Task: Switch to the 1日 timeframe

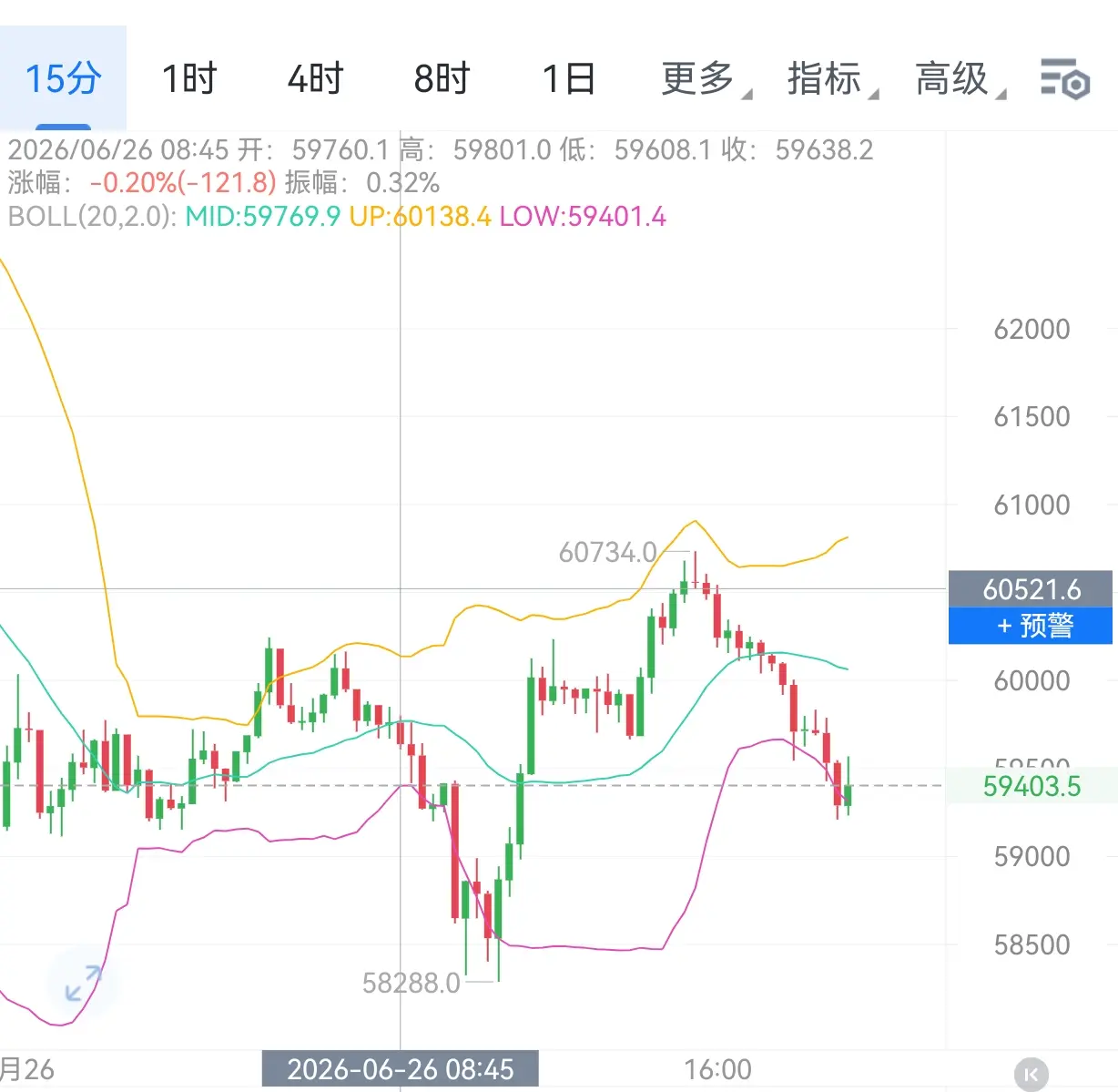Action: [568, 78]
